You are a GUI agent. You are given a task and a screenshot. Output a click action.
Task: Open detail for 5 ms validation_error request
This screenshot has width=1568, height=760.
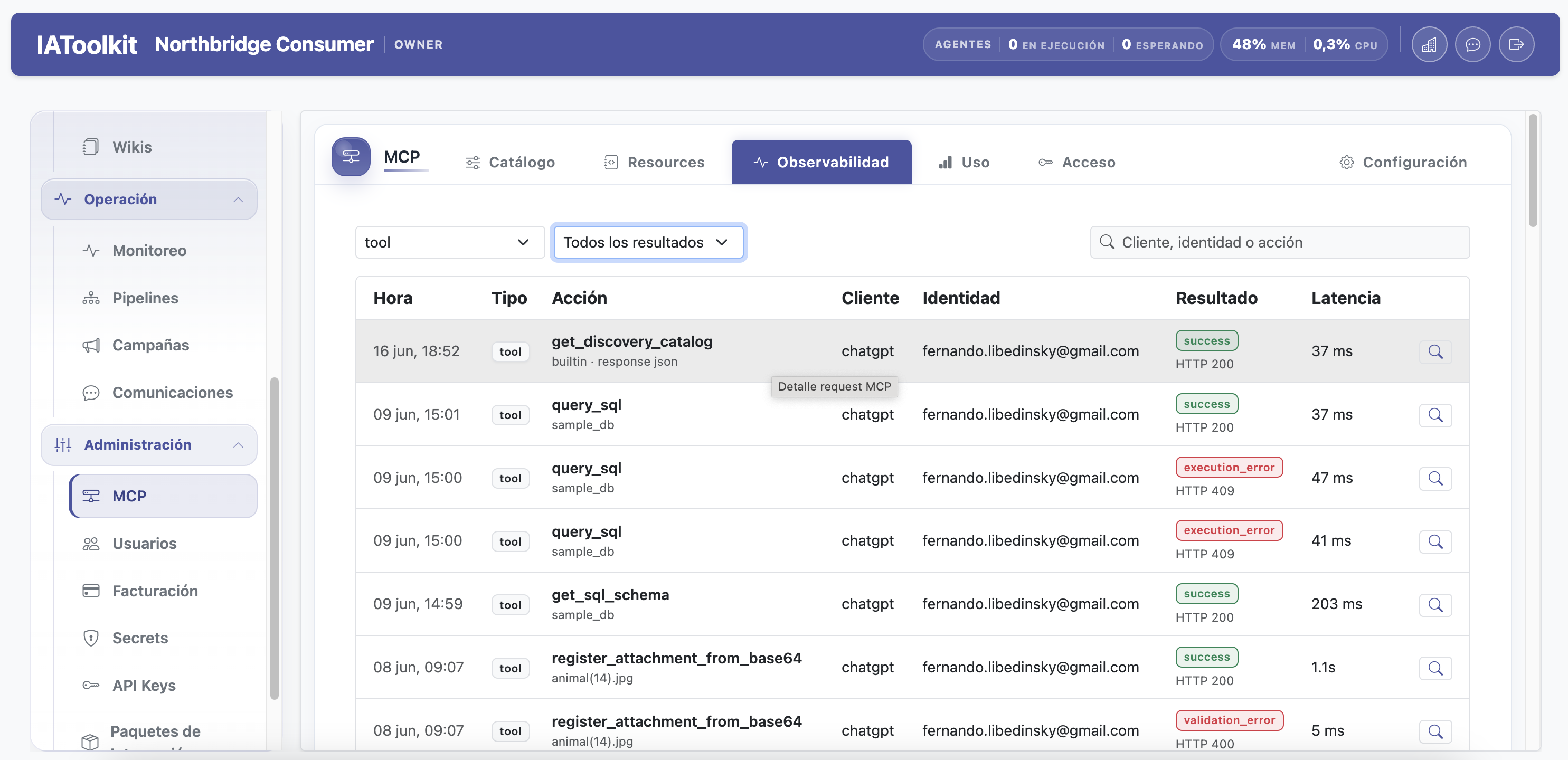1435,731
